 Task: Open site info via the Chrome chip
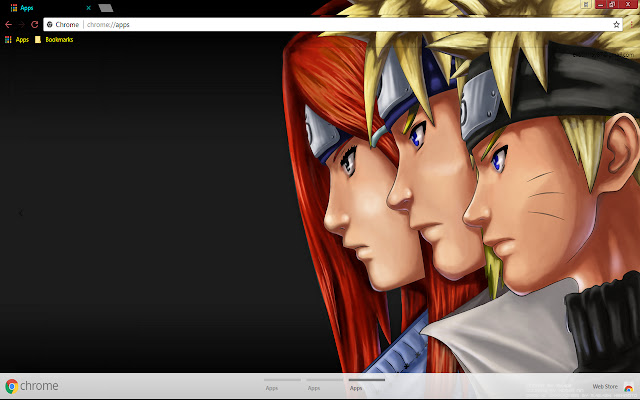coord(63,24)
